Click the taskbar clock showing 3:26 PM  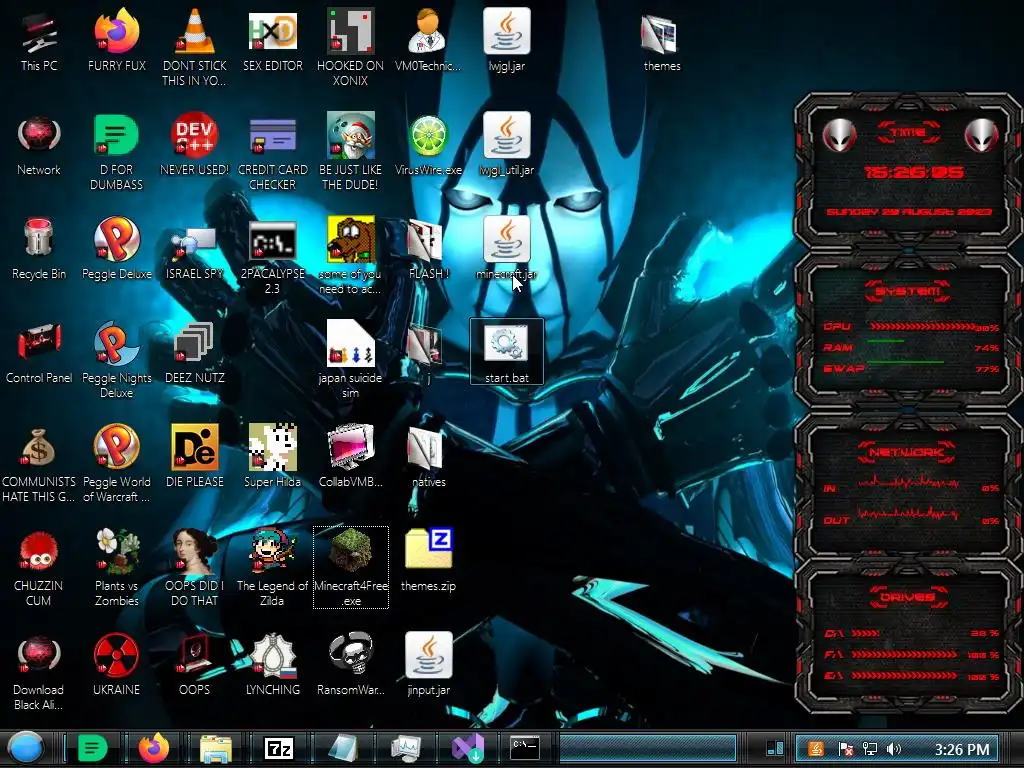point(962,749)
